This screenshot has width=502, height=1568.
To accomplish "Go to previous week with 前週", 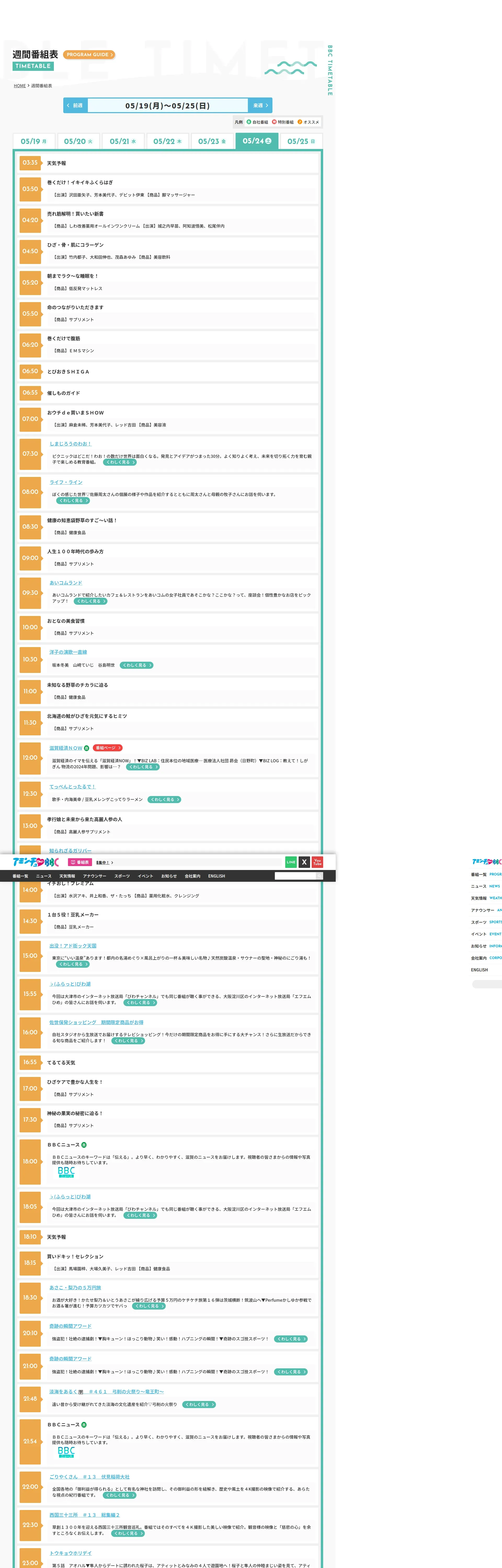I will point(76,105).
